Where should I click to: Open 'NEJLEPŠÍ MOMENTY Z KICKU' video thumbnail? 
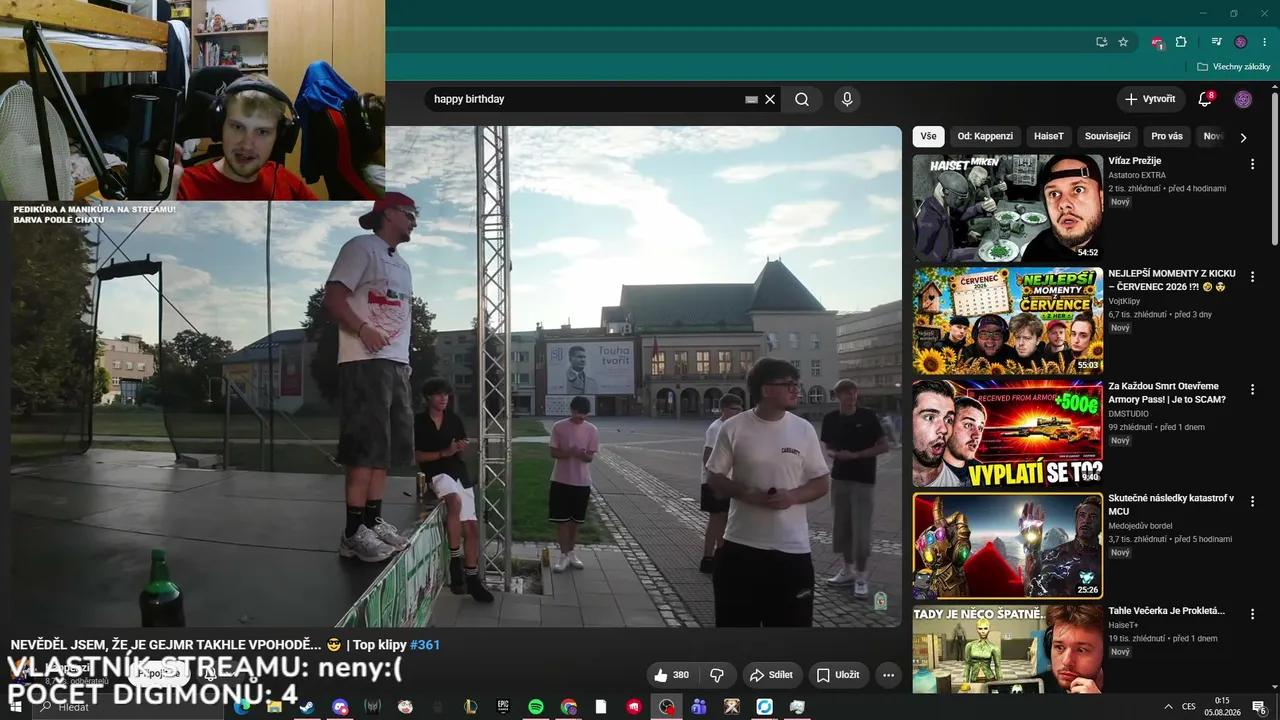pyautogui.click(x=1008, y=320)
